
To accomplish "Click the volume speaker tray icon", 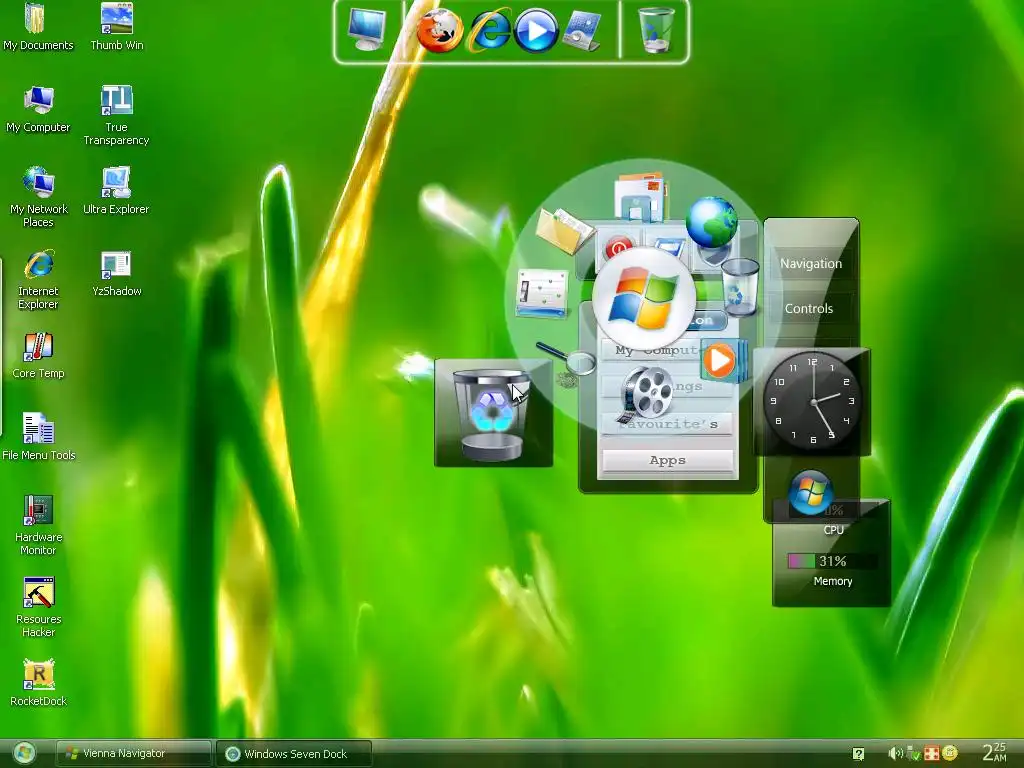I will (895, 754).
